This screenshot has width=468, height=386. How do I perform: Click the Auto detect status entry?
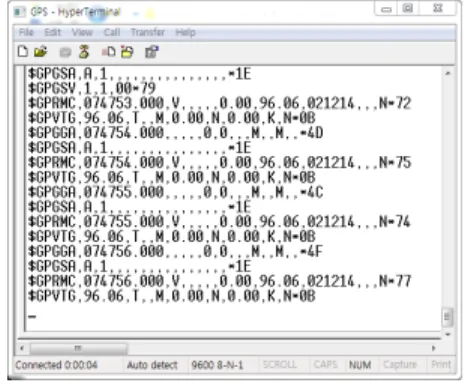tap(152, 365)
